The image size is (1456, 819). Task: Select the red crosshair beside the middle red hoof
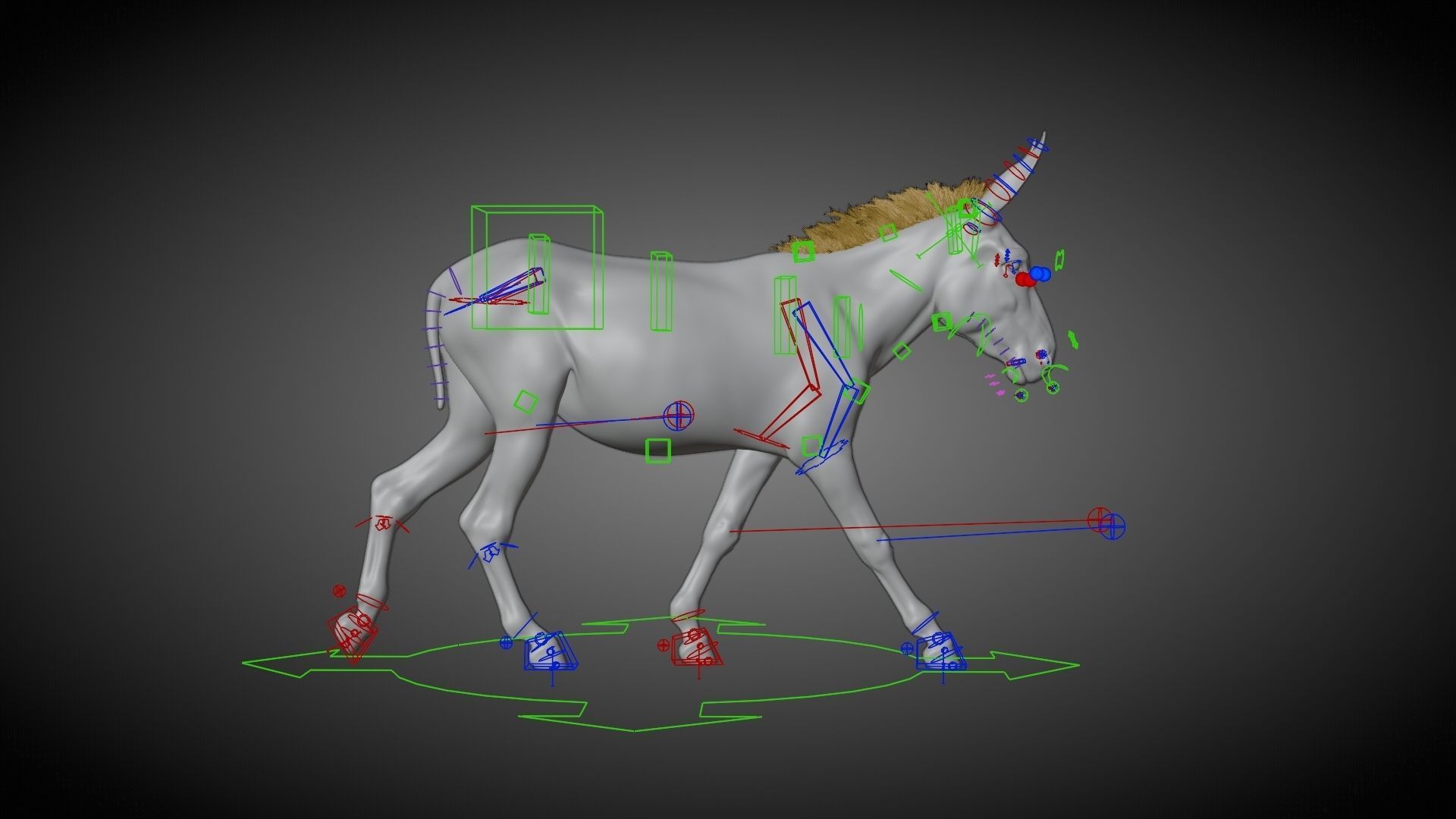pos(664,645)
